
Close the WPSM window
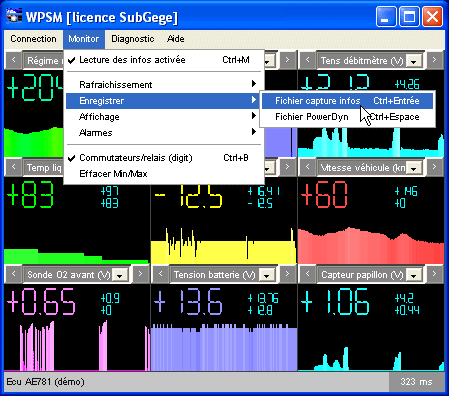click(432, 17)
